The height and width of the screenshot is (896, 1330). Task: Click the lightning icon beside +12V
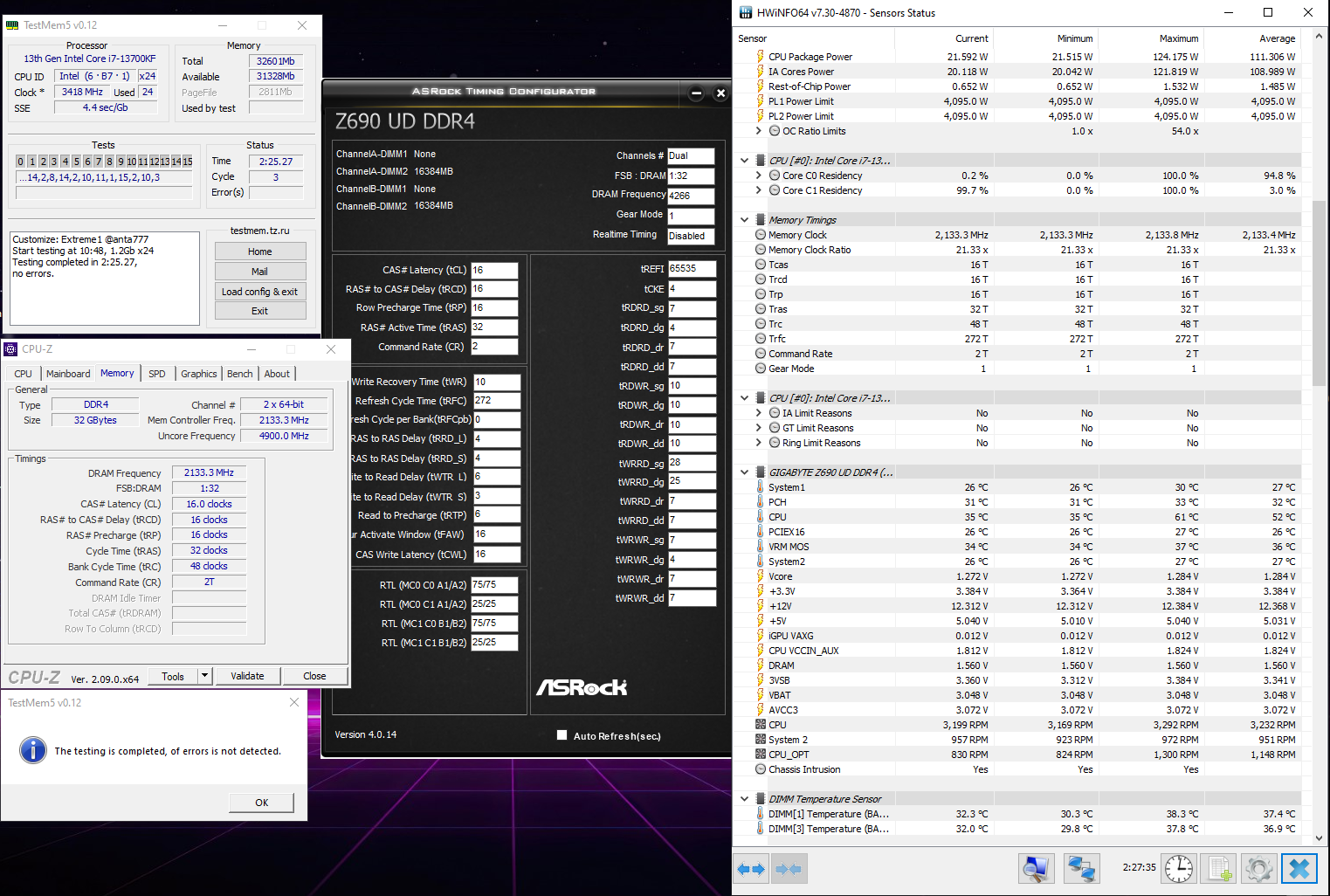pos(761,606)
